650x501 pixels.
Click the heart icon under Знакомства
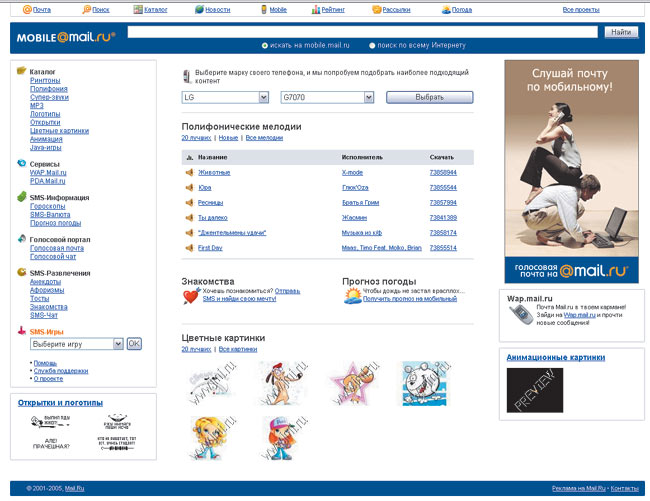point(190,296)
